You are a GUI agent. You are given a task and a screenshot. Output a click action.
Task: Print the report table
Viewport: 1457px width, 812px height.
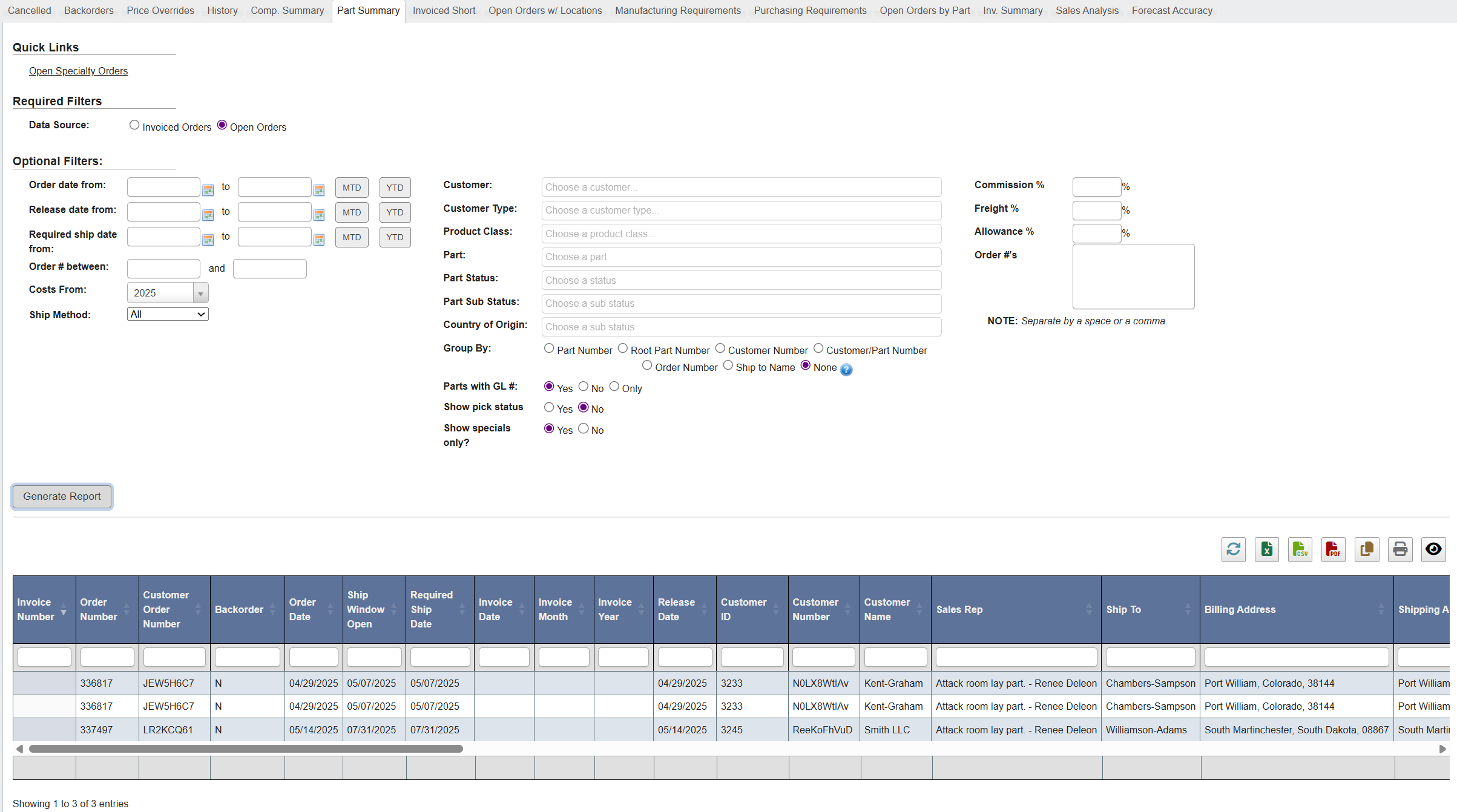[1400, 549]
